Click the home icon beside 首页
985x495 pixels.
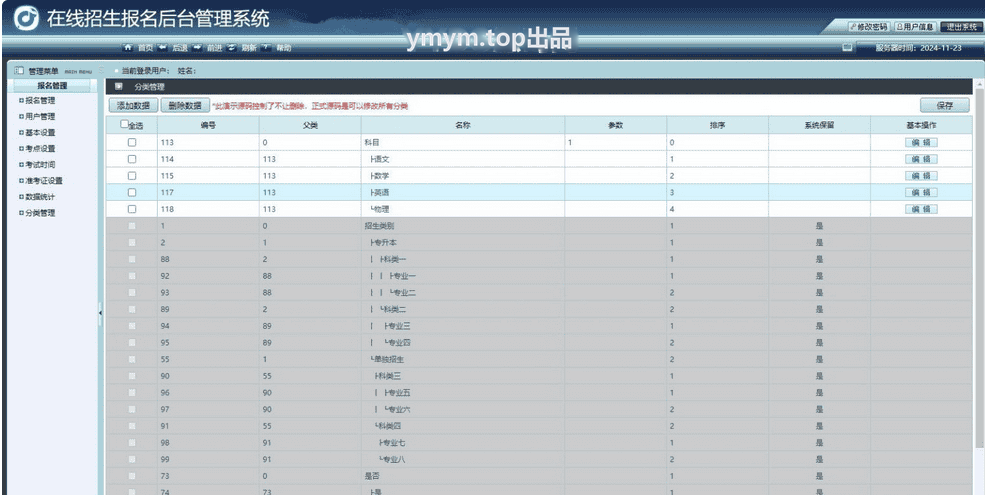pos(128,47)
